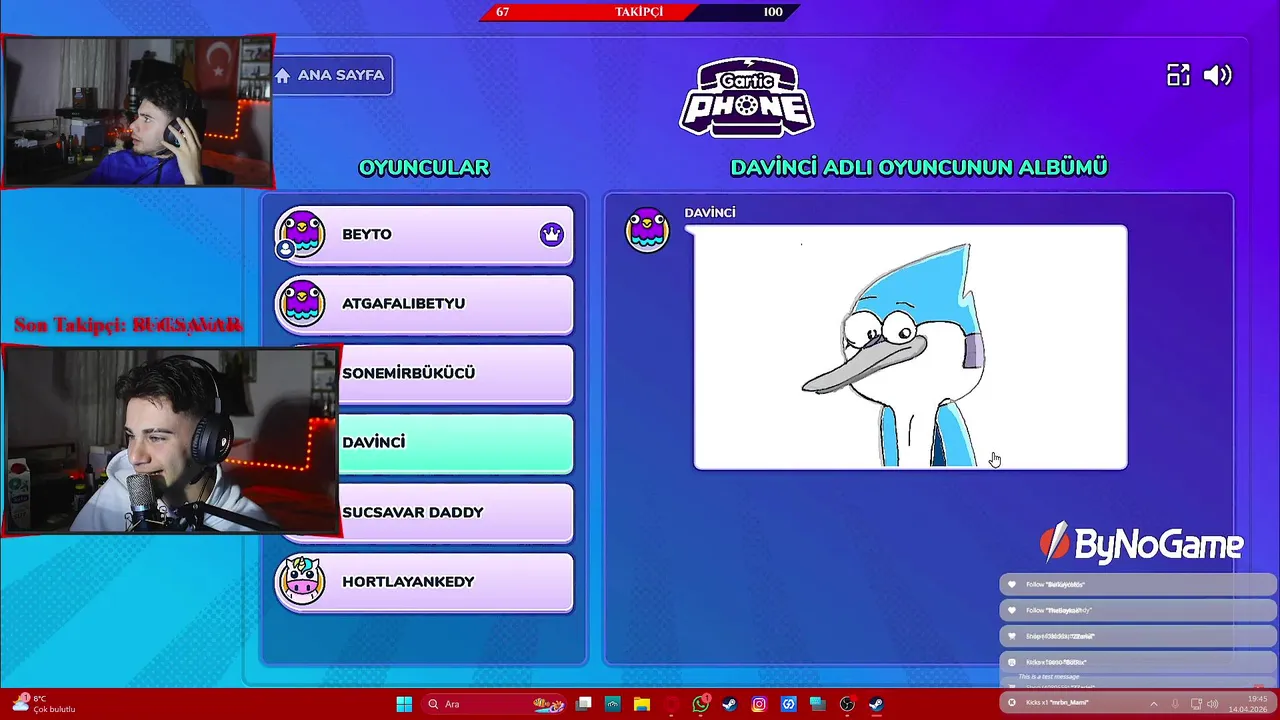The width and height of the screenshot is (1280, 720).
Task: Mute the game sound speaker icon
Action: click(x=1218, y=75)
